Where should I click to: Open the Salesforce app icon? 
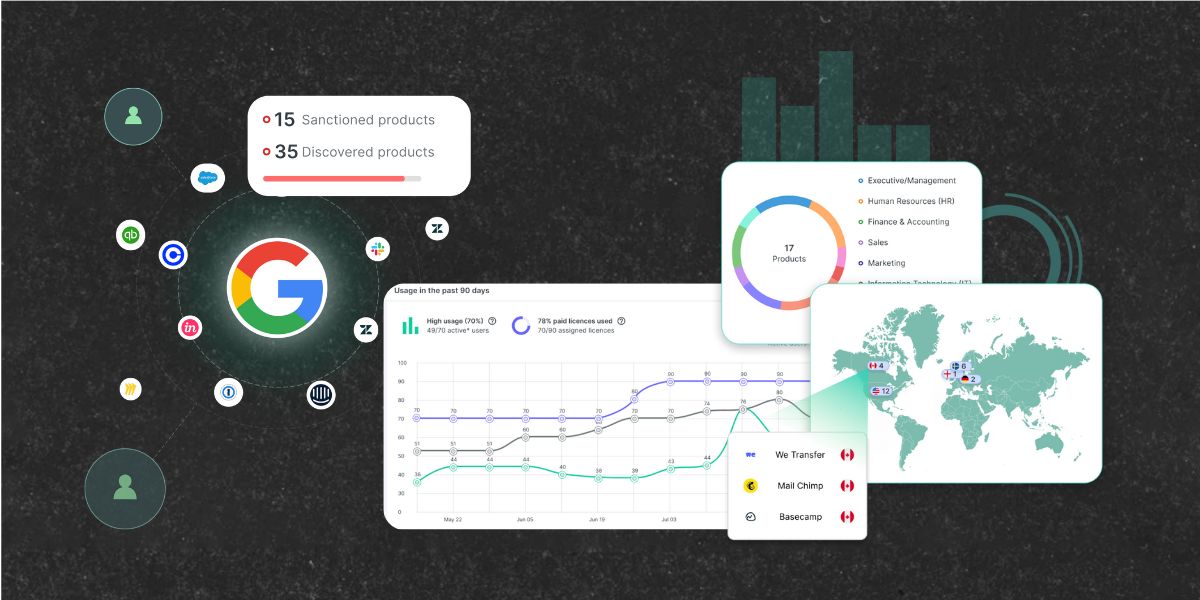[208, 178]
